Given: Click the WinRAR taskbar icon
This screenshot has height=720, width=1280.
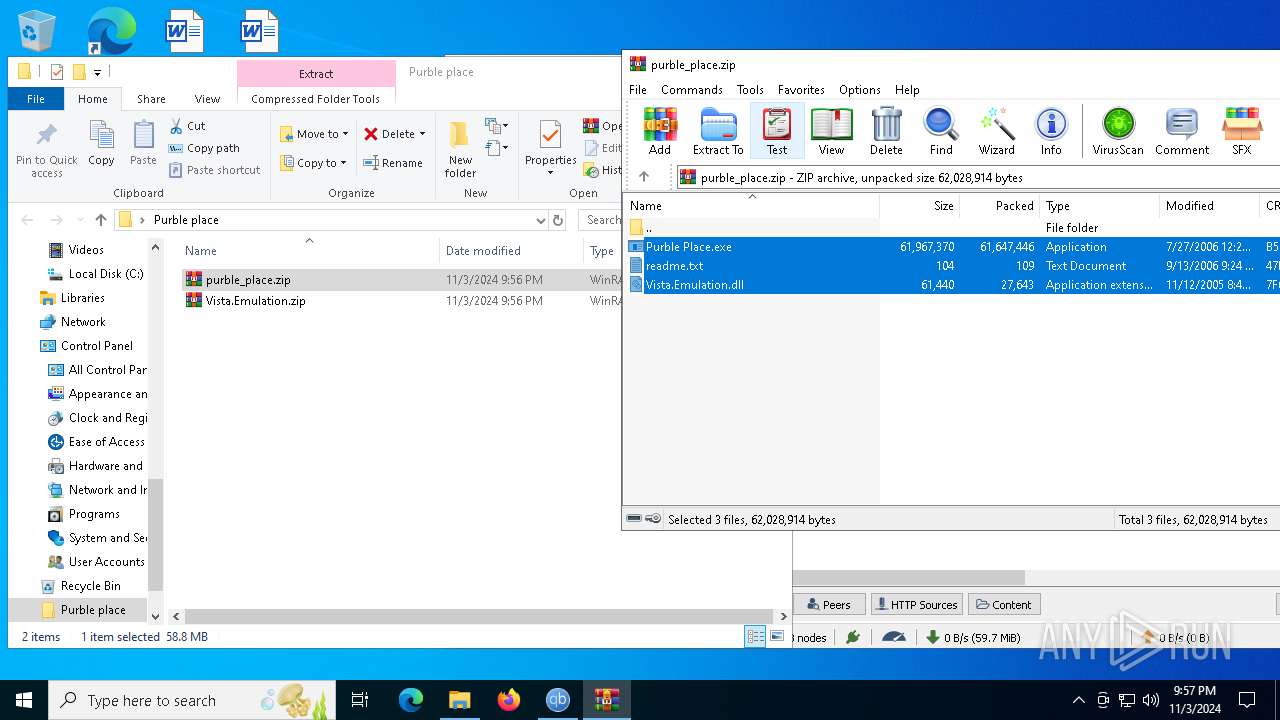Looking at the screenshot, I should [606, 700].
